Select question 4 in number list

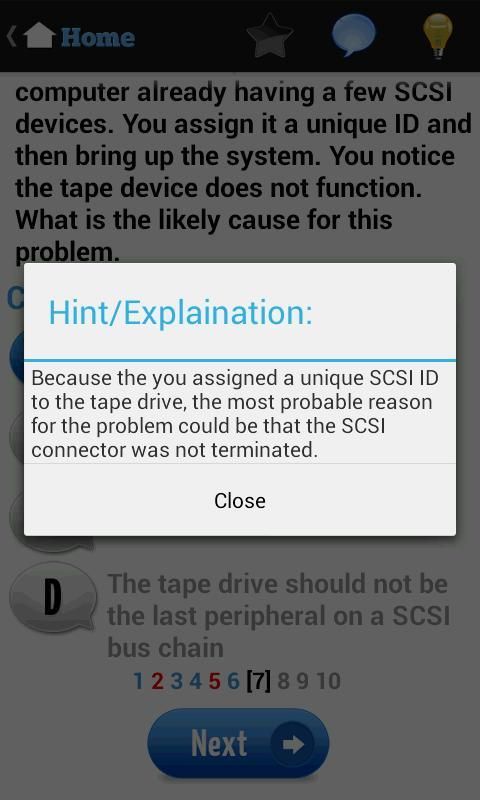pyautogui.click(x=195, y=681)
